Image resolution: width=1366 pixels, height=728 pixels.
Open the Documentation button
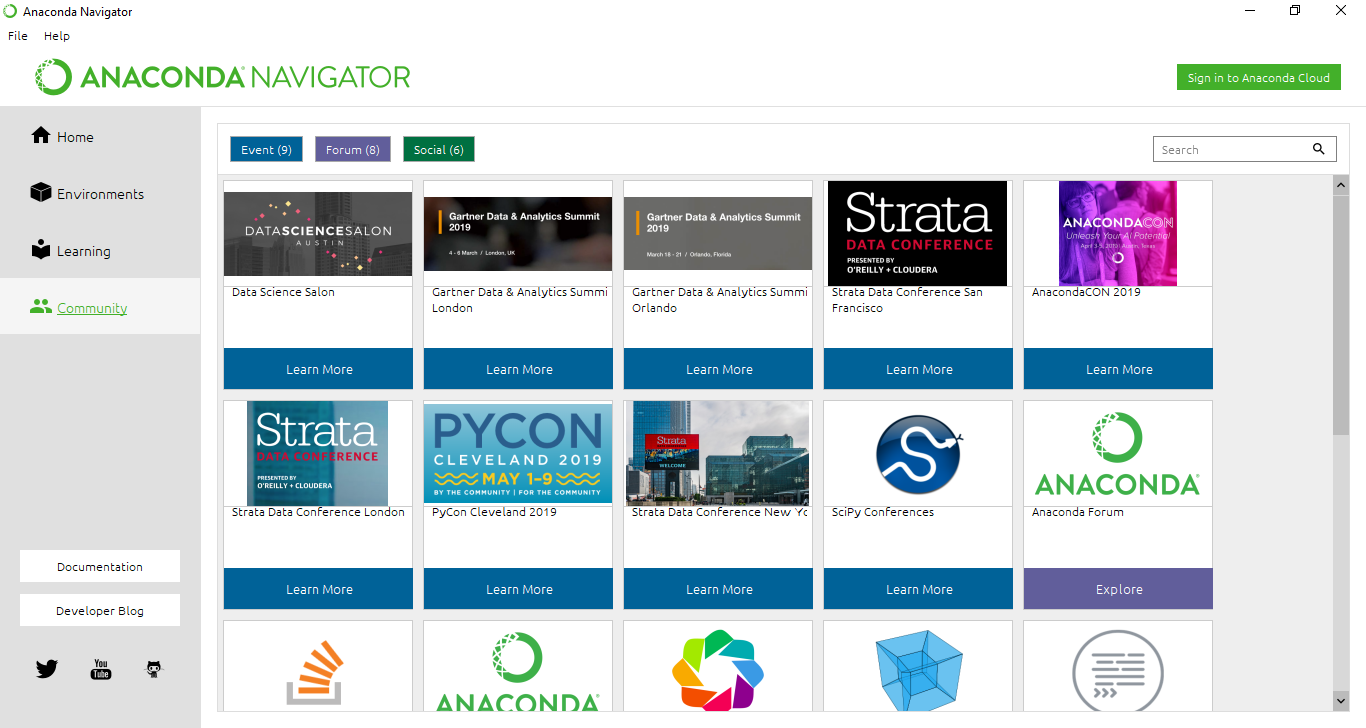pyautogui.click(x=100, y=566)
